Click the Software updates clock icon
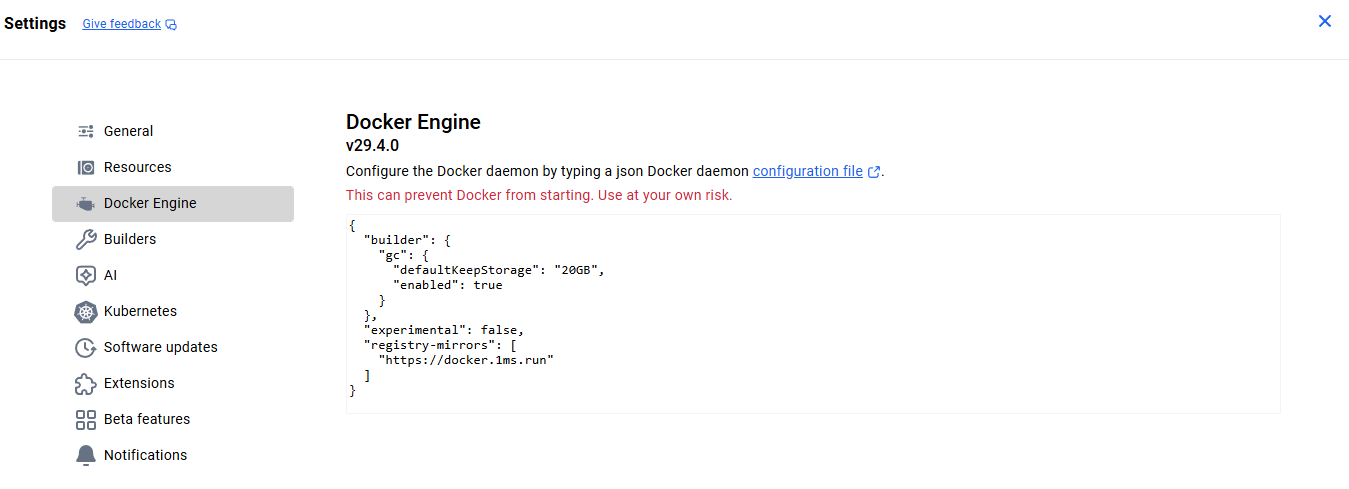Image resolution: width=1349 pixels, height=489 pixels. (86, 348)
